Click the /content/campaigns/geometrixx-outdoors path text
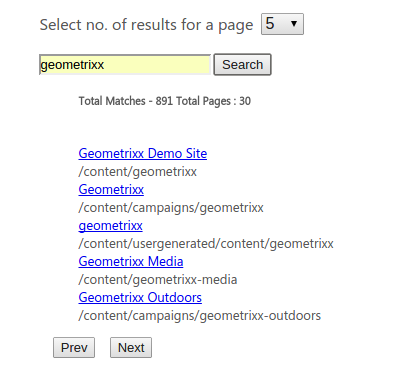Image resolution: width=406 pixels, height=367 pixels. click(200, 316)
